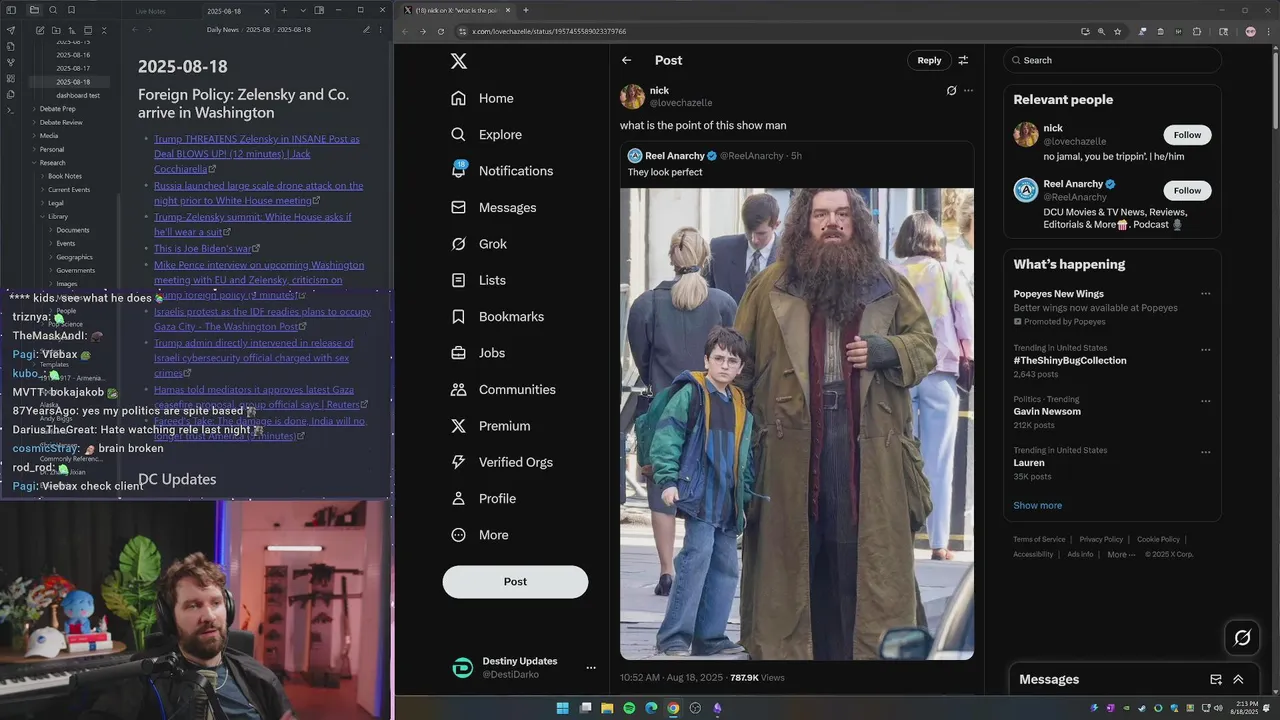Screen dimensions: 1280x720
Task: Open File Explorer from the Windows taskbar
Action: tap(607, 708)
